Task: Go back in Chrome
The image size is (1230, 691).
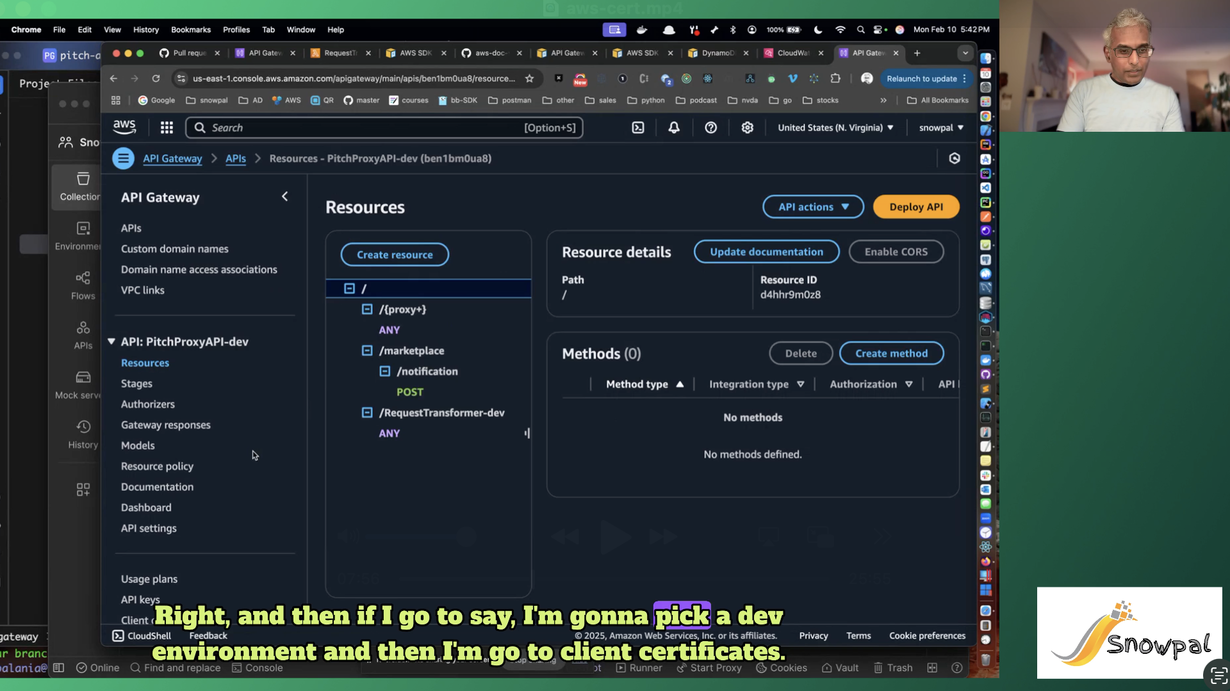Action: (114, 78)
